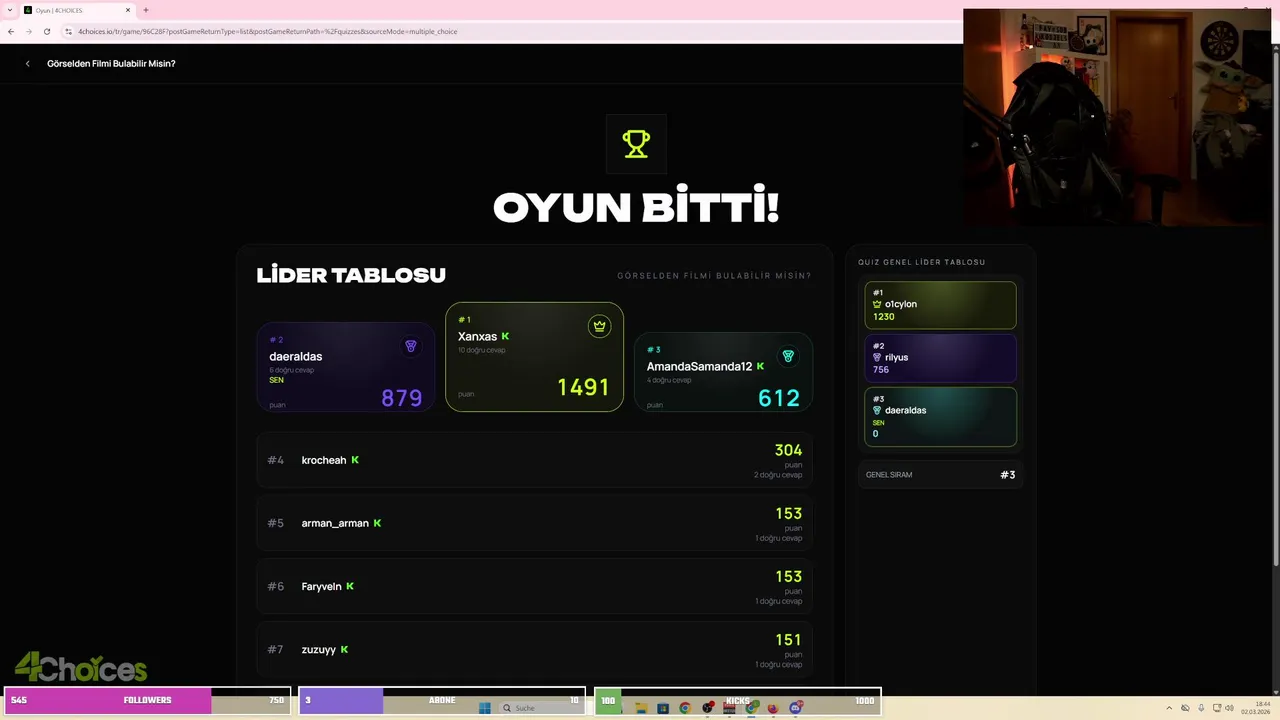Click the microphone icon in the system tray
Screen dimensions: 1280x720
tap(1201, 708)
